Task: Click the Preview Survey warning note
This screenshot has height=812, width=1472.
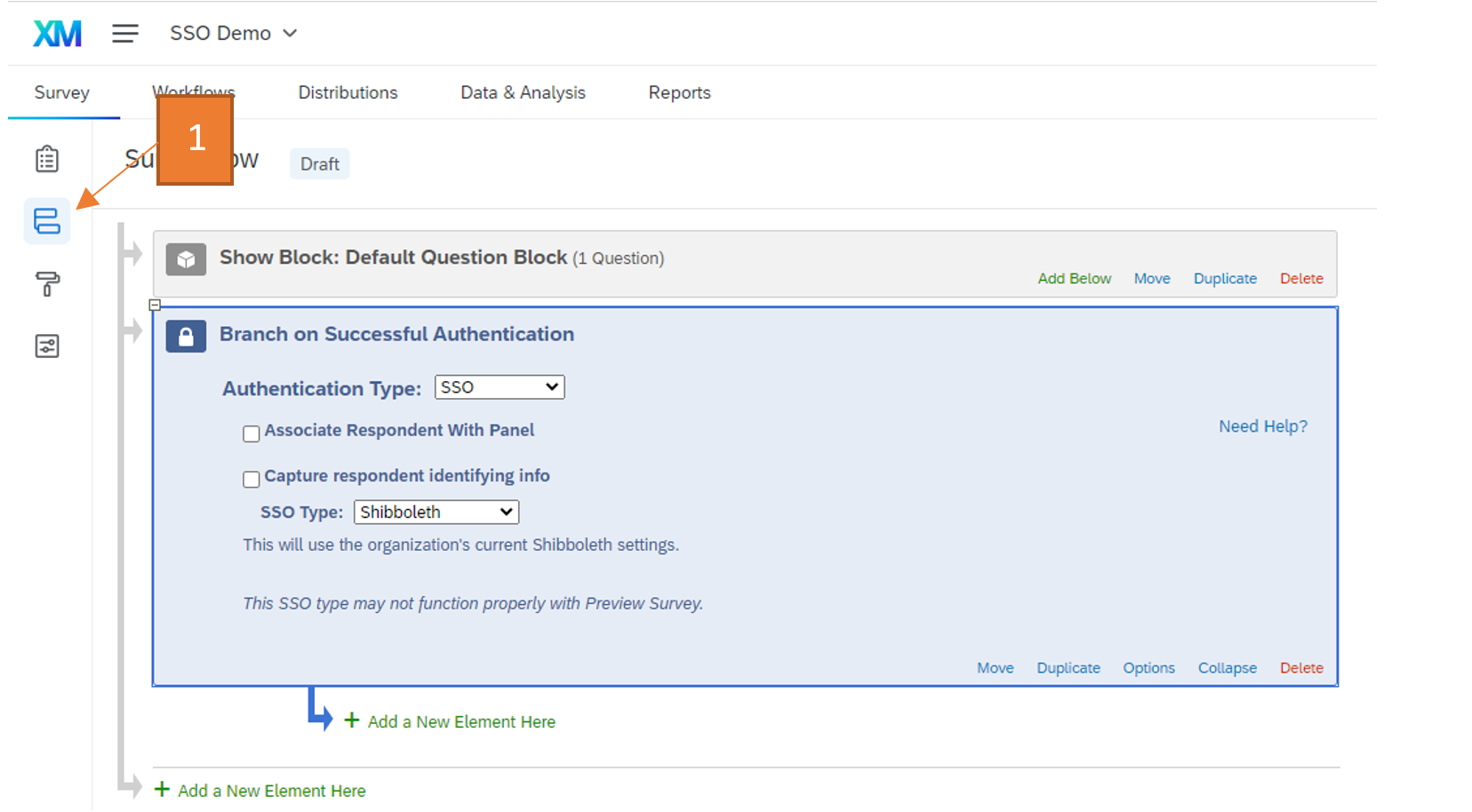Action: point(473,604)
